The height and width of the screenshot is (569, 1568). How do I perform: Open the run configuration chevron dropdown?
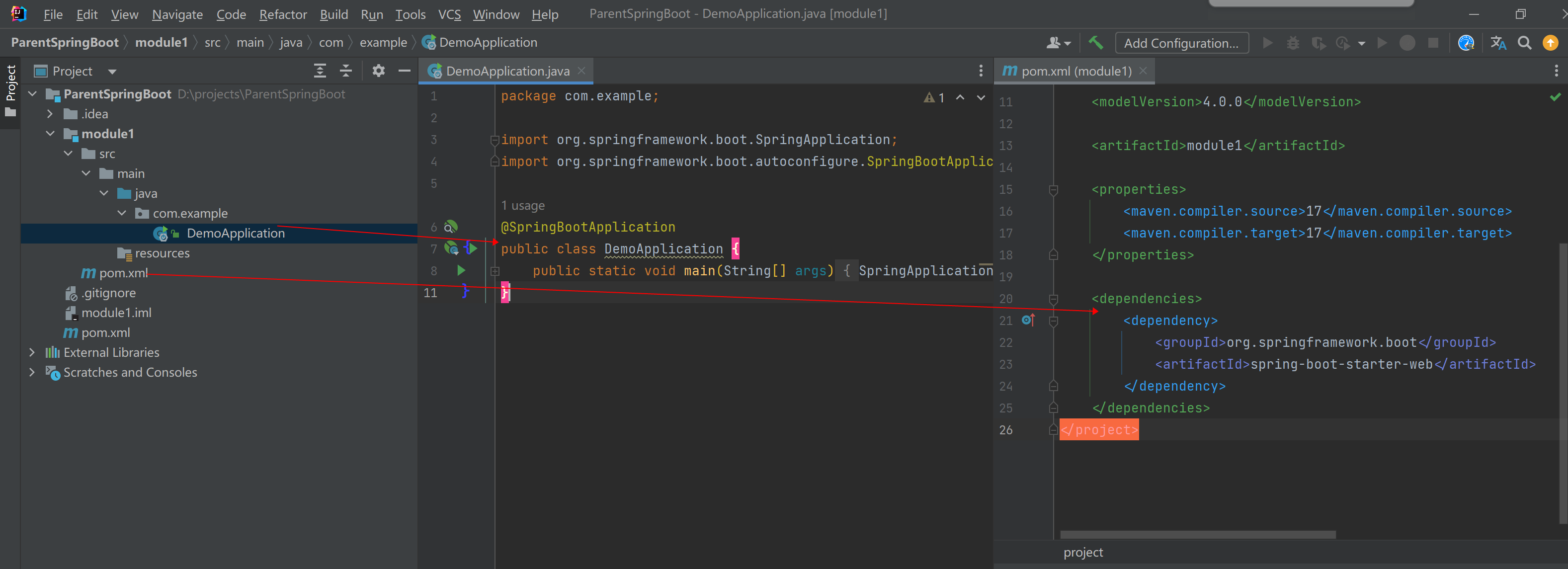1362,43
